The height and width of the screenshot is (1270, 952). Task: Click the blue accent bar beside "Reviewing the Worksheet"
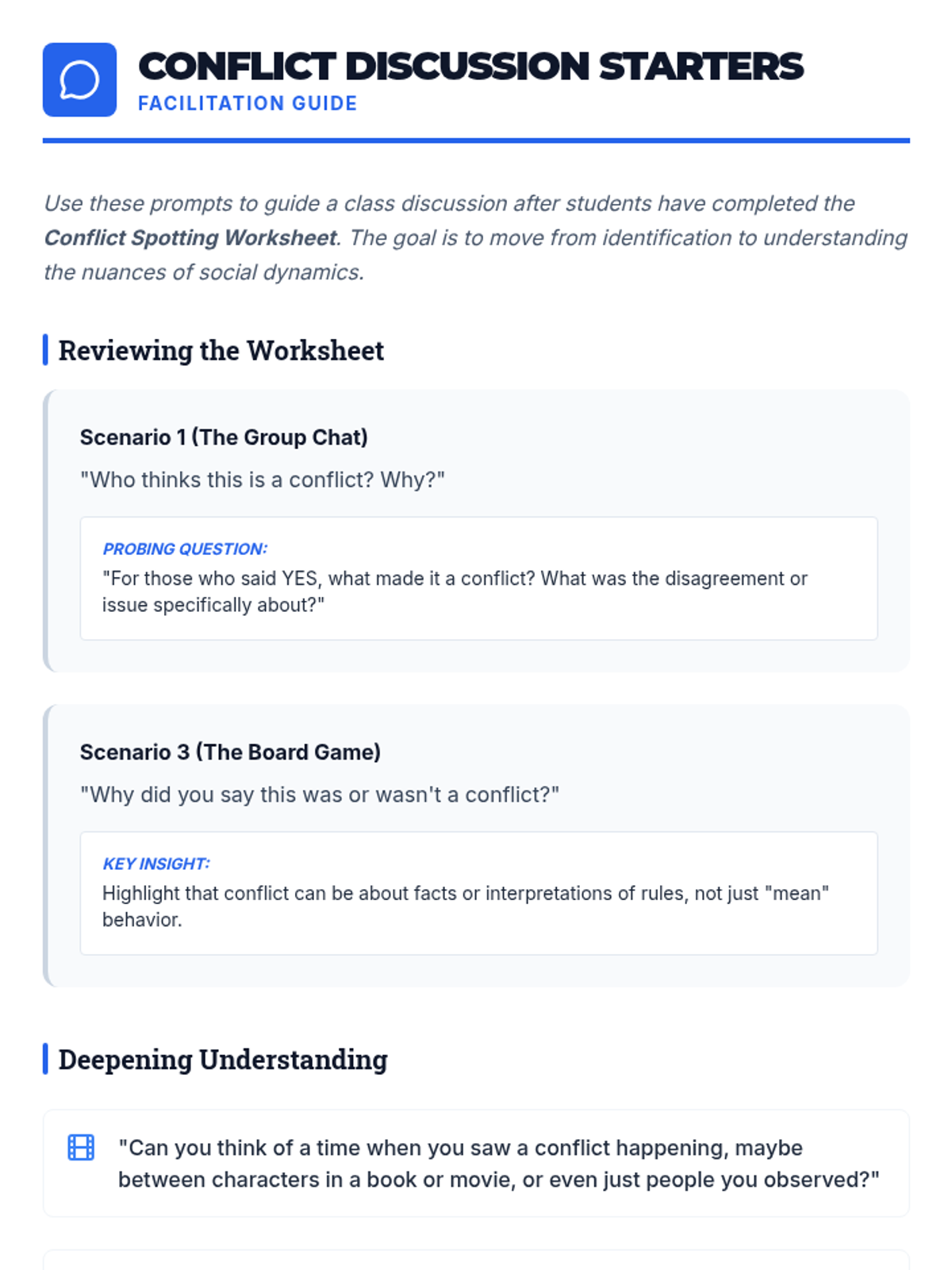tap(45, 350)
